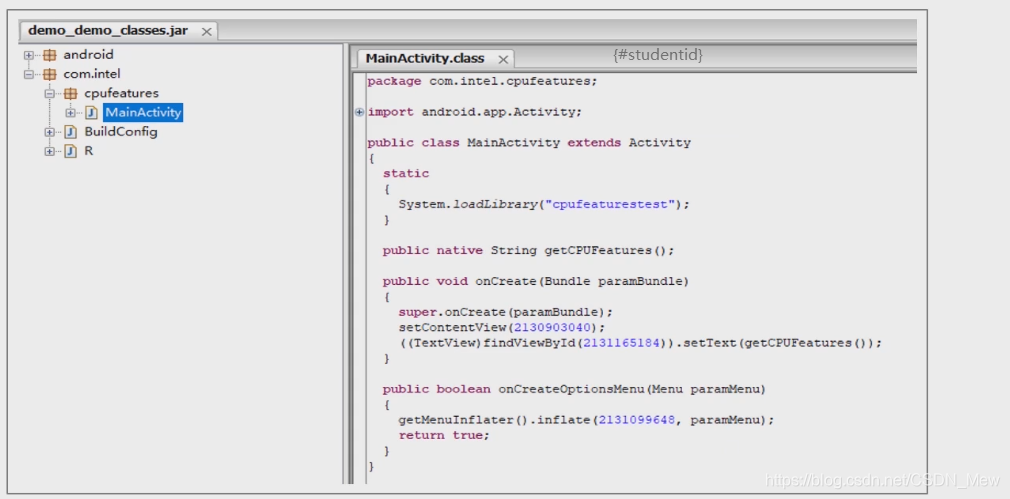The height and width of the screenshot is (499, 1010).
Task: Select R class in the tree
Action: point(89,151)
